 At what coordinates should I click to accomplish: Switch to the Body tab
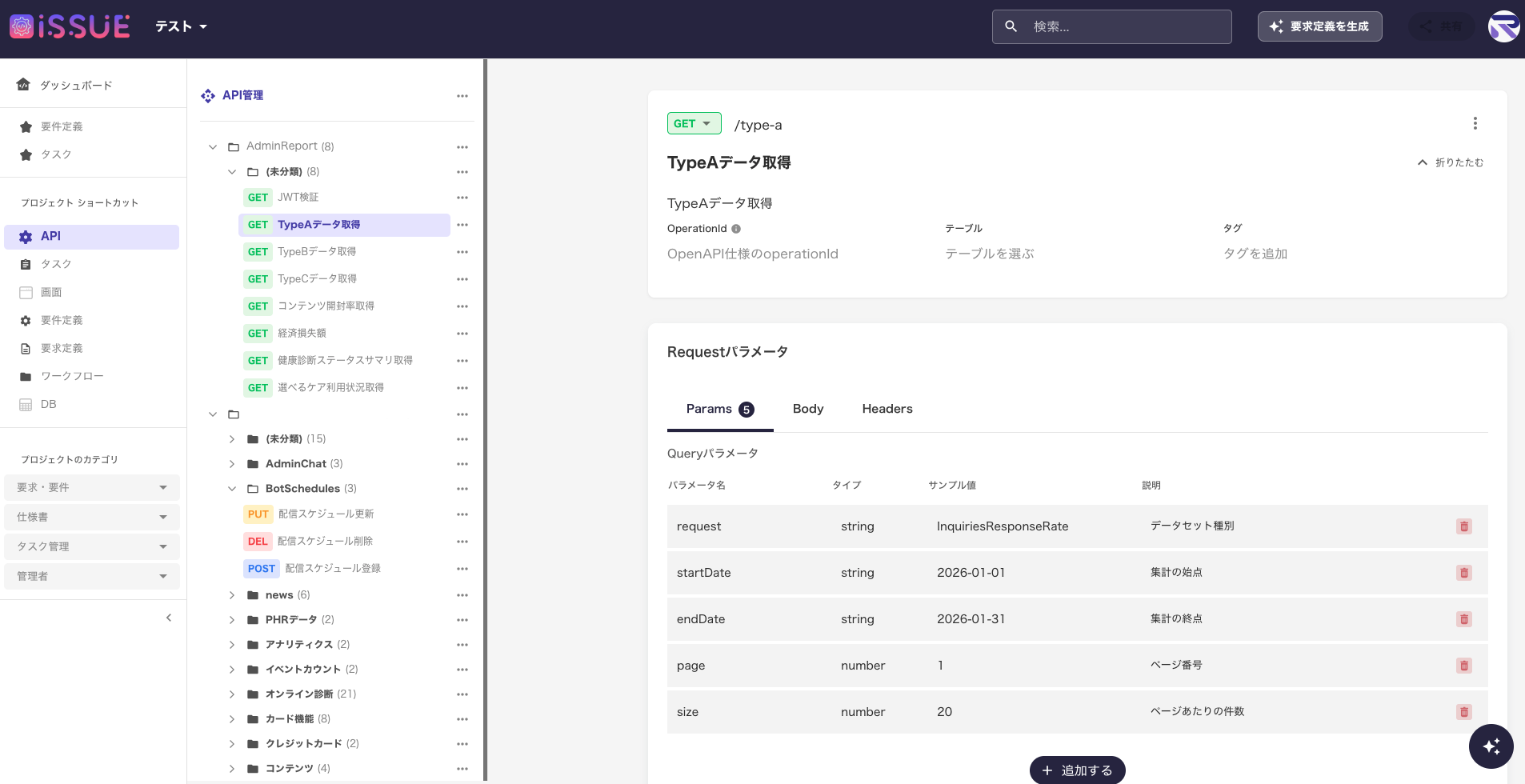click(807, 409)
